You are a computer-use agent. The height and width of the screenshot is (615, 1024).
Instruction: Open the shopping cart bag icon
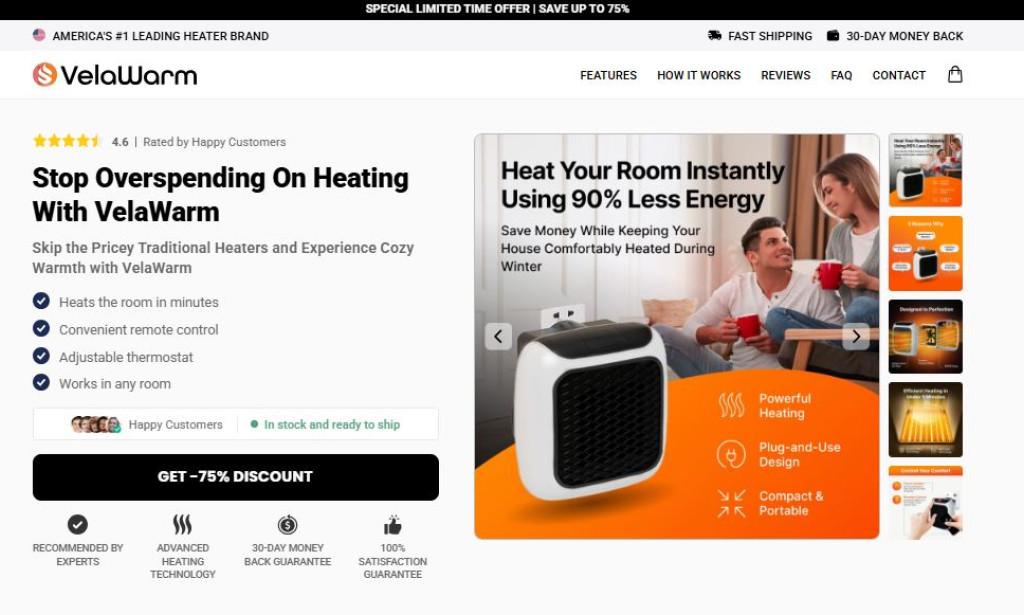(x=955, y=74)
